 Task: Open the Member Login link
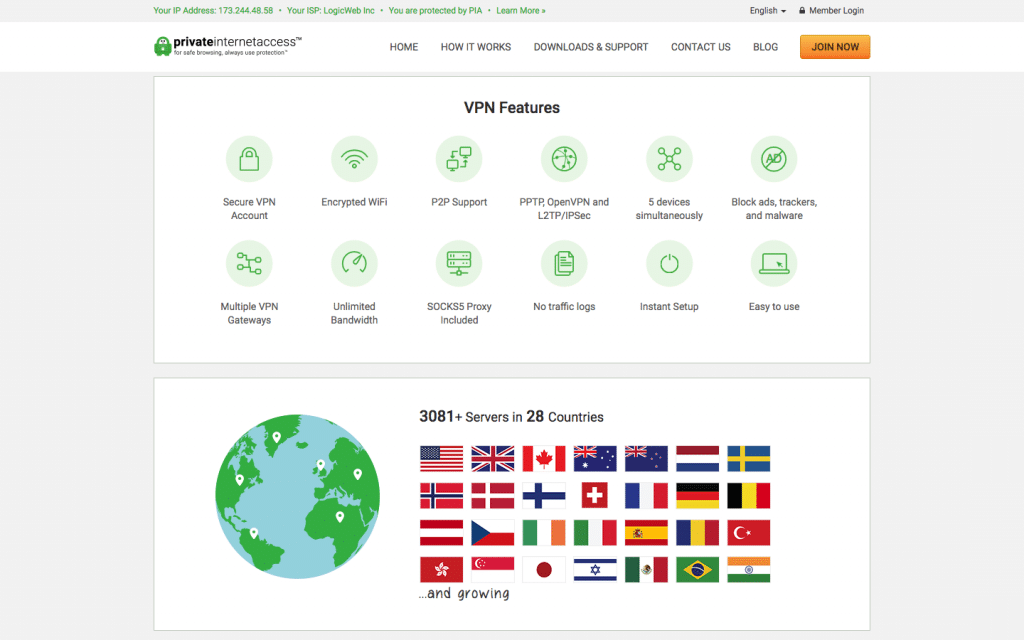tap(831, 10)
